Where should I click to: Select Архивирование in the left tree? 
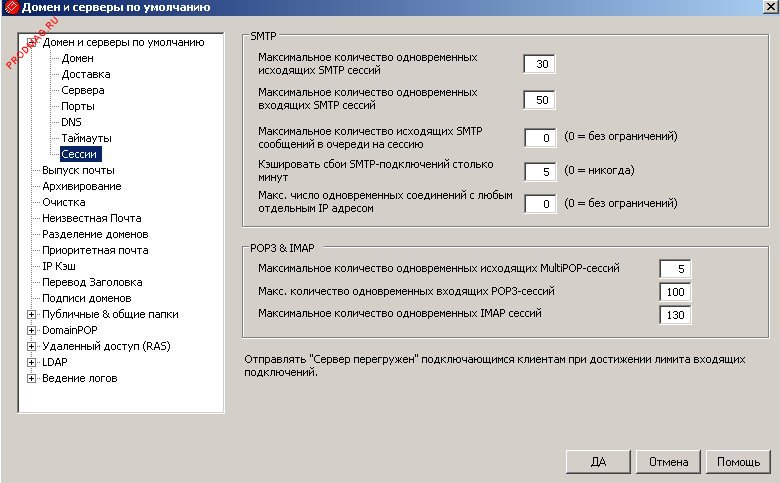pos(82,186)
